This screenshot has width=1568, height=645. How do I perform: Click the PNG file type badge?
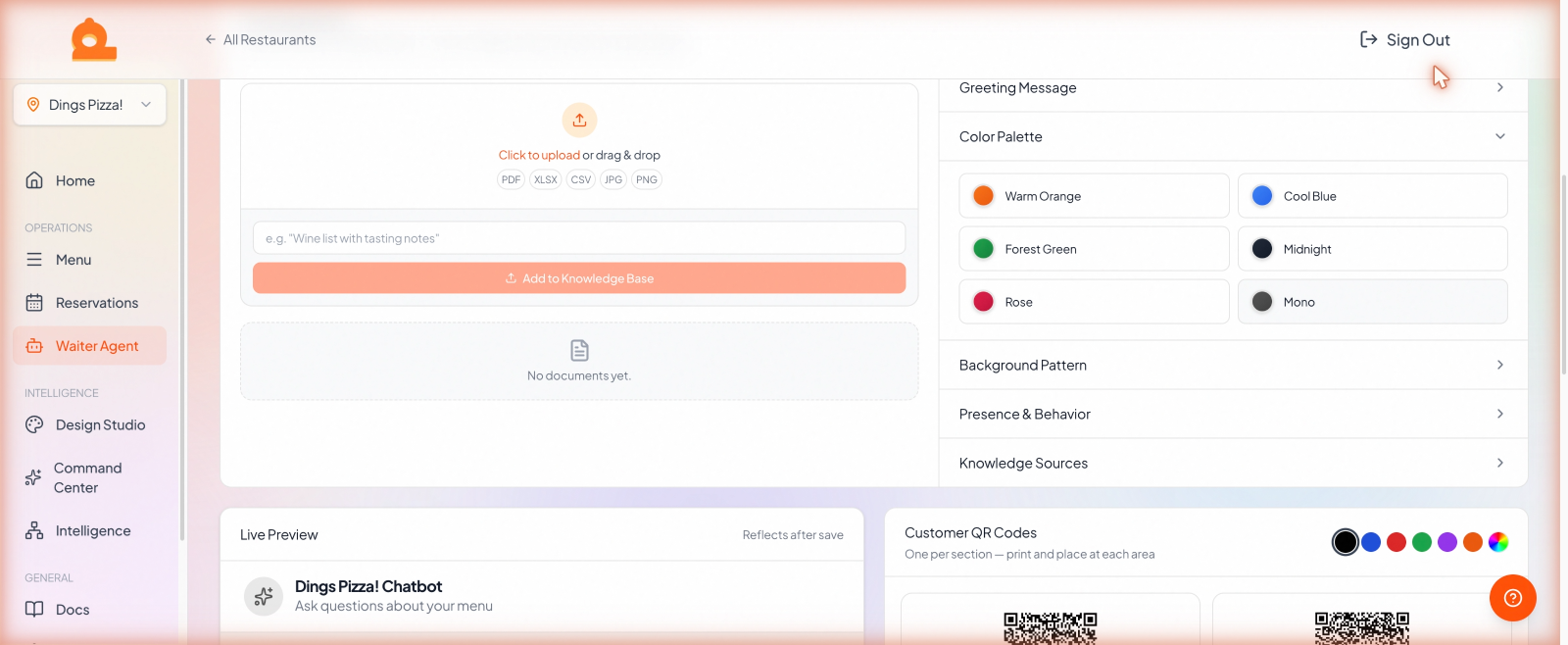(647, 179)
